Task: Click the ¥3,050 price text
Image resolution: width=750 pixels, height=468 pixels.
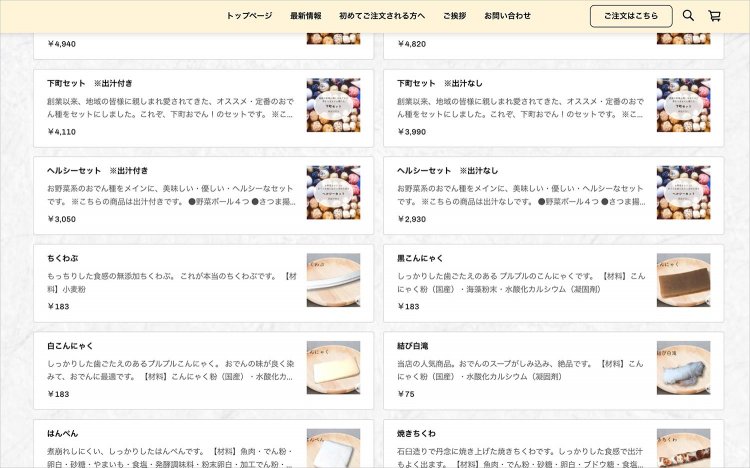Action: (x=62, y=220)
